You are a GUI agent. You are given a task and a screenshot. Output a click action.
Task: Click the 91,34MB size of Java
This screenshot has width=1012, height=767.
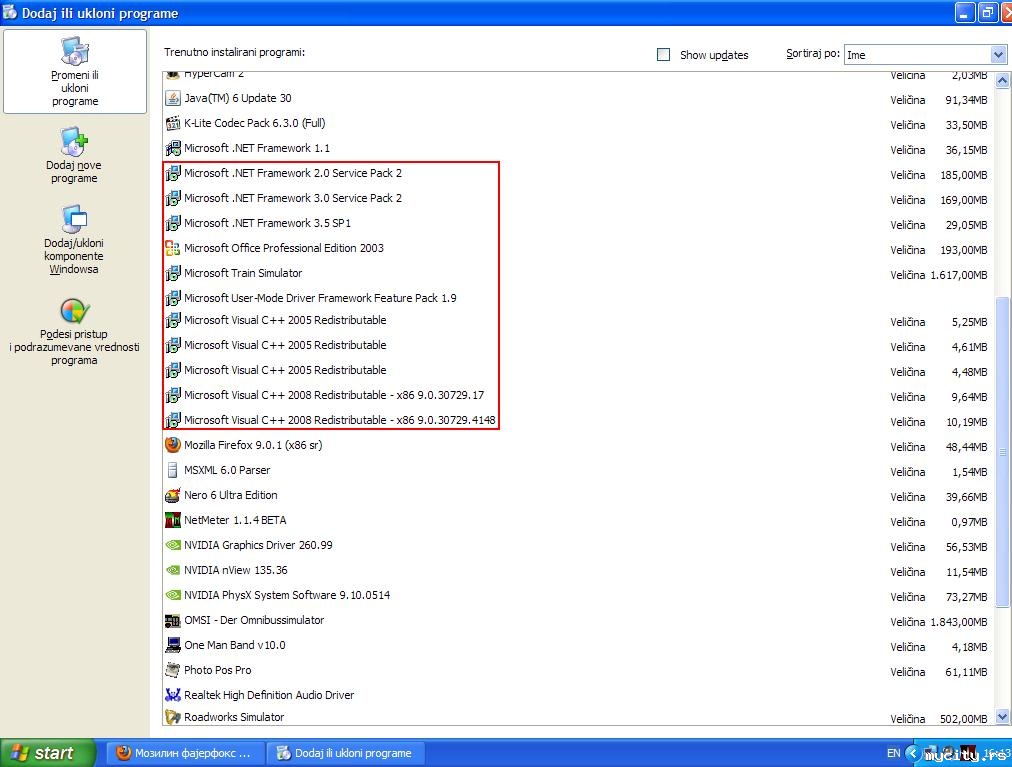[x=966, y=100]
